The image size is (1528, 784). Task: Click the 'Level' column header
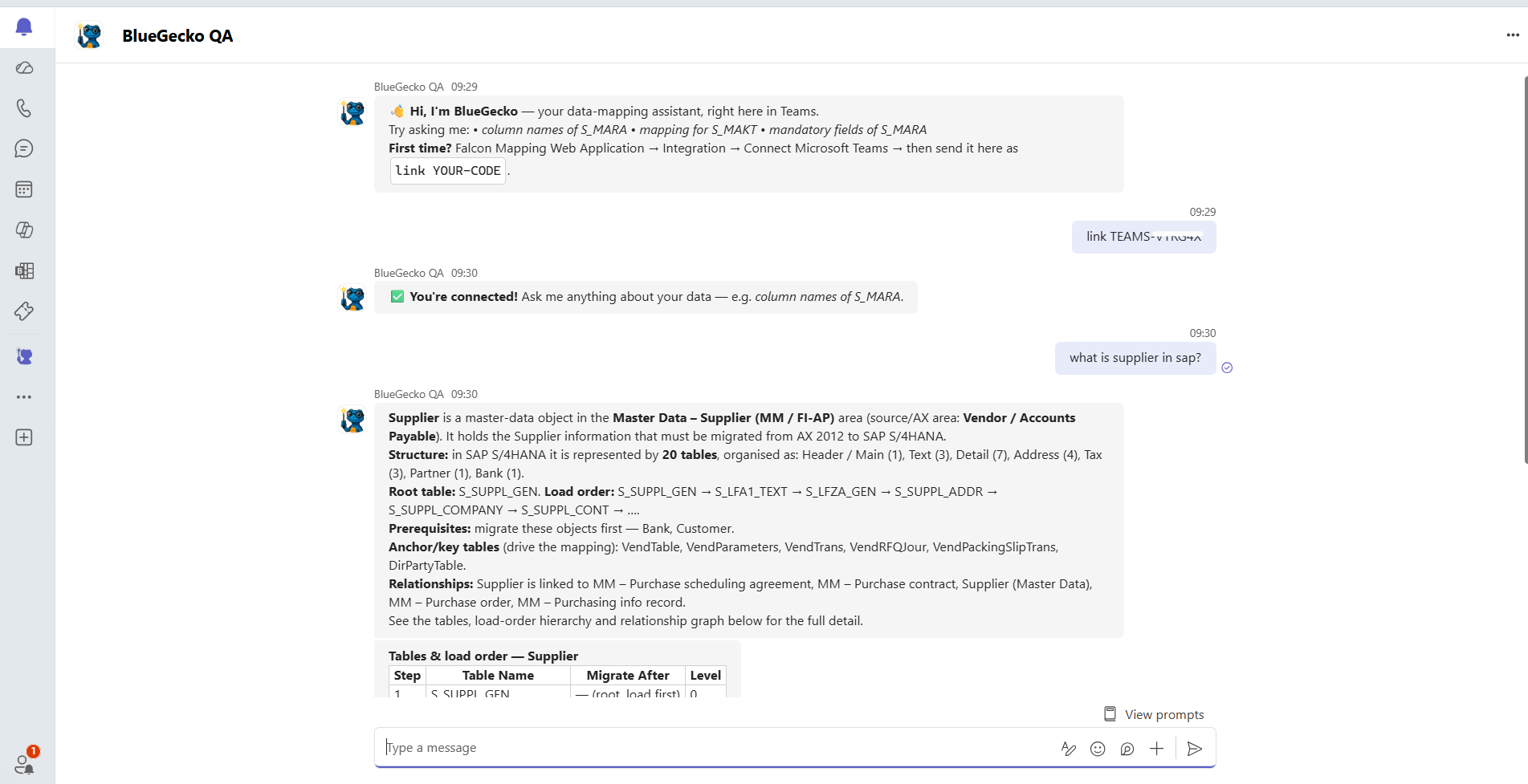point(706,676)
